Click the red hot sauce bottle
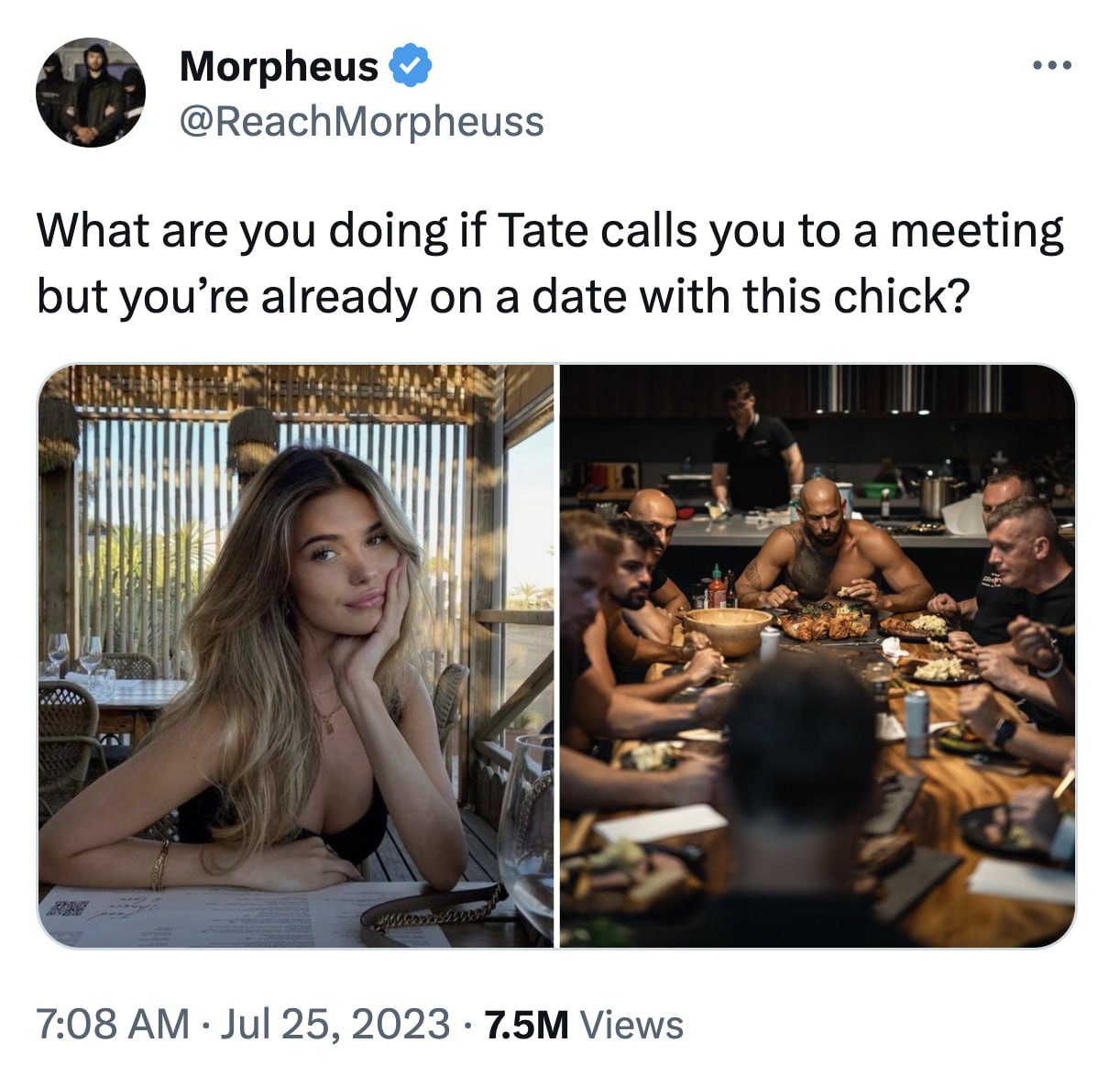The height and width of the screenshot is (1087, 1120). [x=717, y=587]
